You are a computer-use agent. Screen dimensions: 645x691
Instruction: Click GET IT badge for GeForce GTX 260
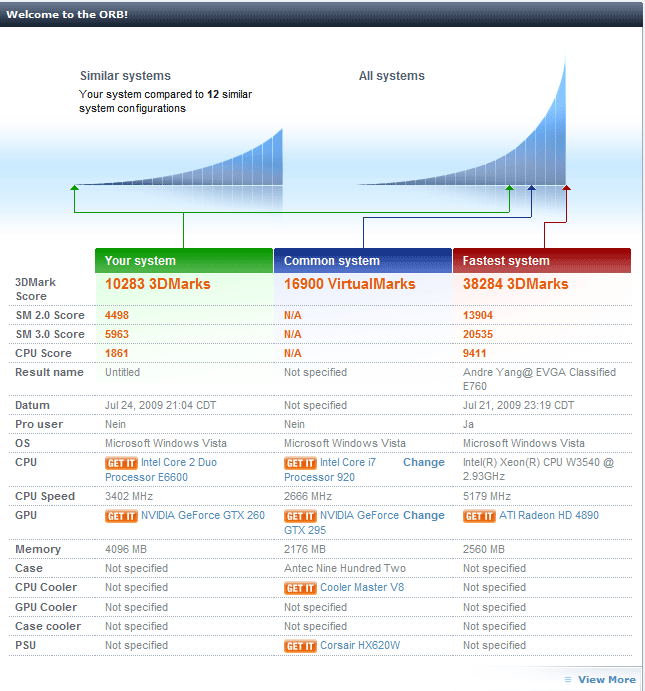[121, 516]
